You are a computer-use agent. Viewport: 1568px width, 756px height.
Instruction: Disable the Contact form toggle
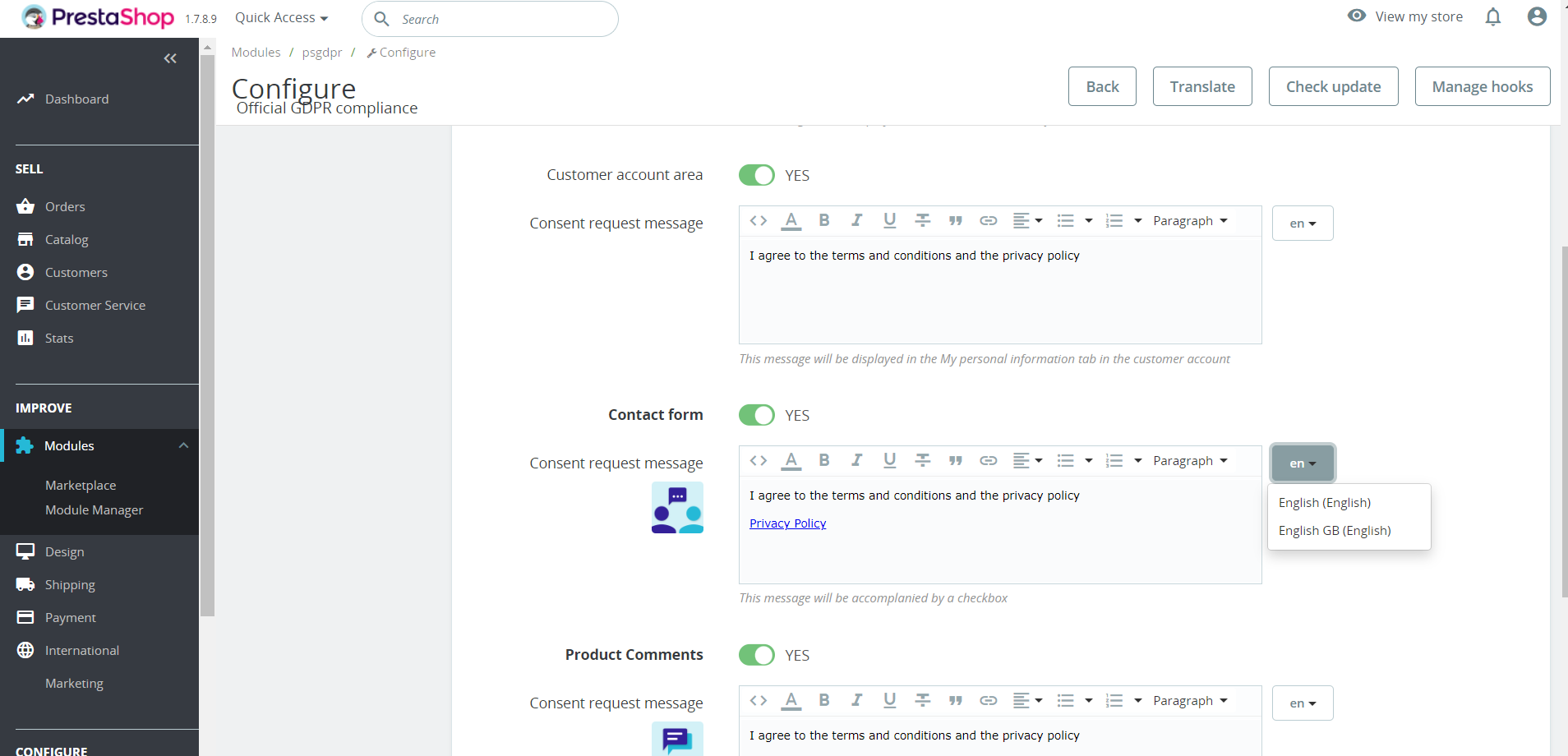(757, 415)
